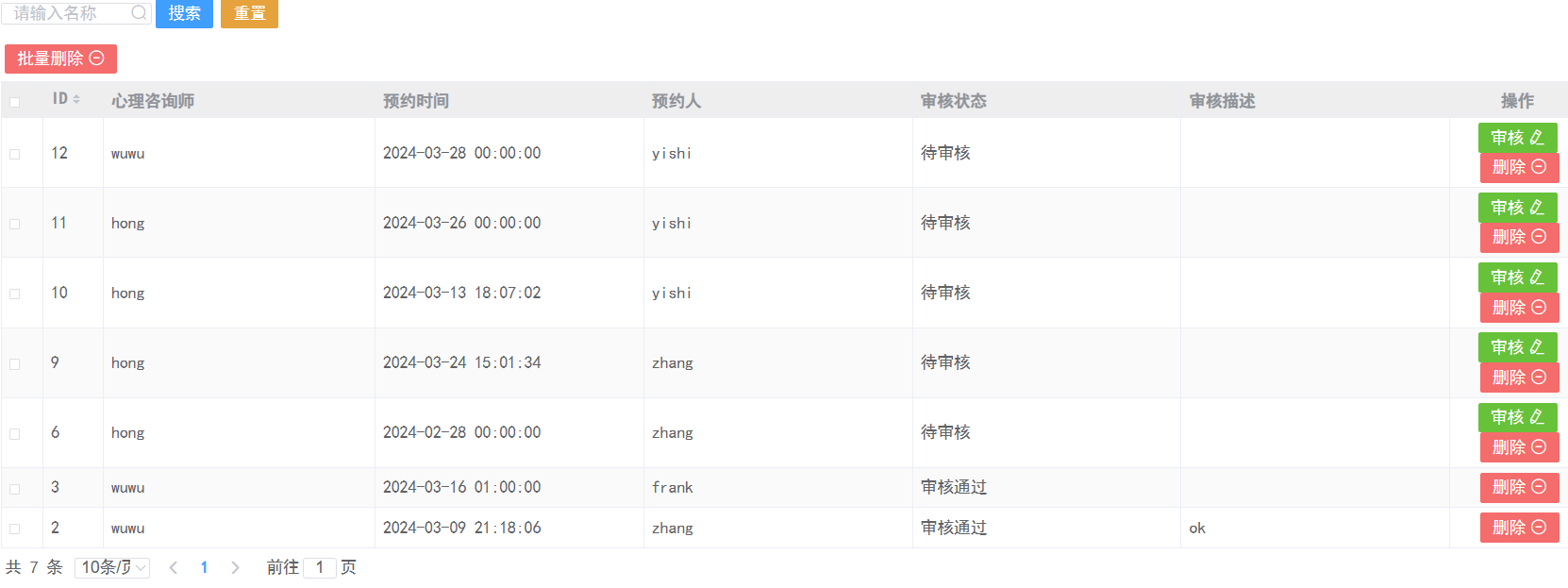The image size is (1568, 588).
Task: Delete the appointment with ID 9
Action: click(x=1519, y=378)
